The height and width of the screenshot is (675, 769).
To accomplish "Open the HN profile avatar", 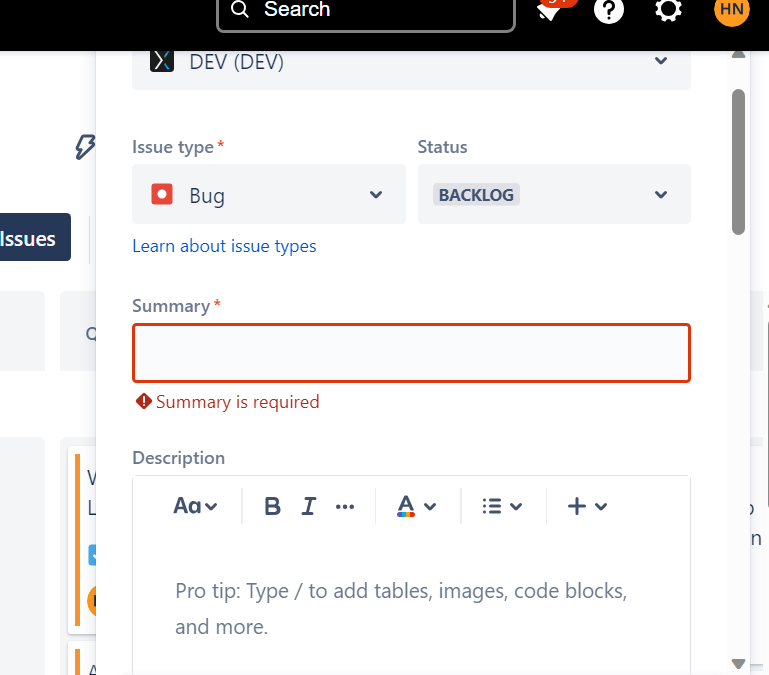I will tap(732, 10).
